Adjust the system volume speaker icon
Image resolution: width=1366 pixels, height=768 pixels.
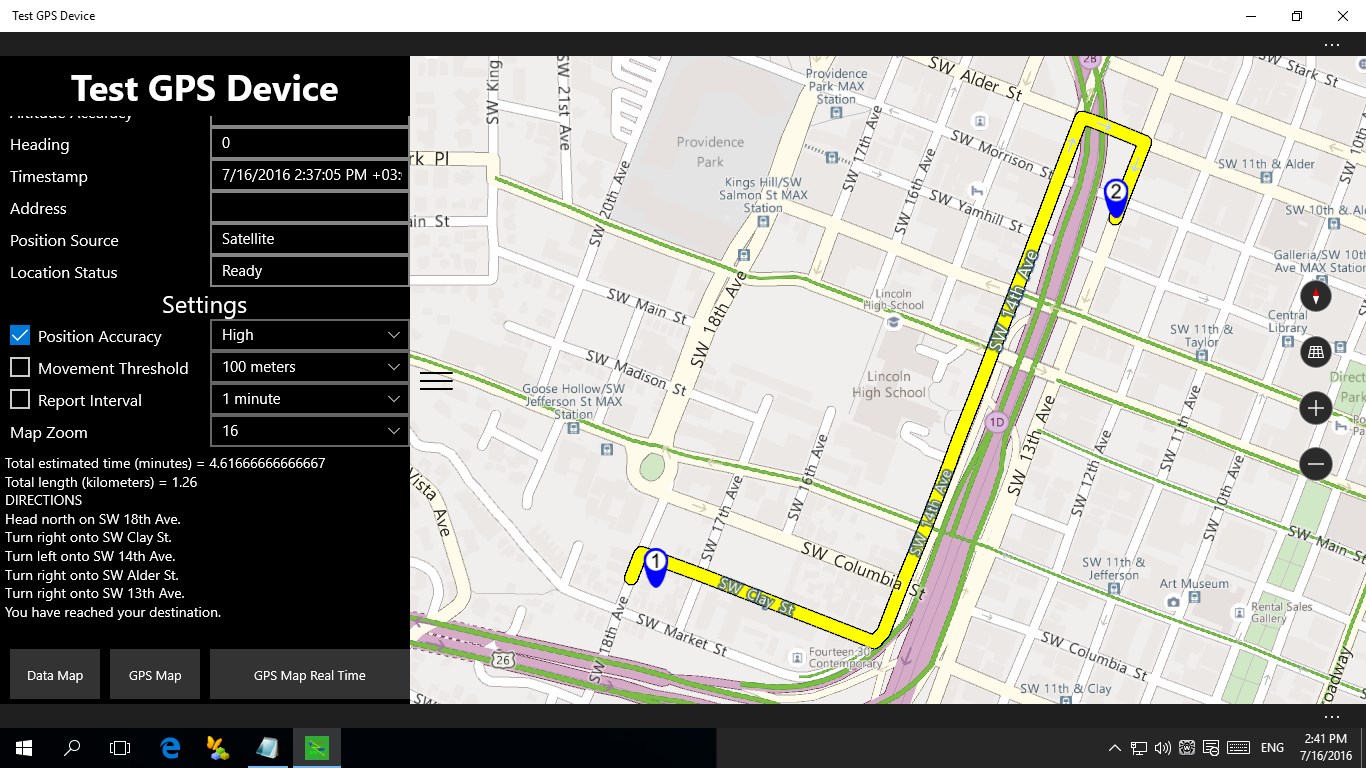(x=1162, y=747)
